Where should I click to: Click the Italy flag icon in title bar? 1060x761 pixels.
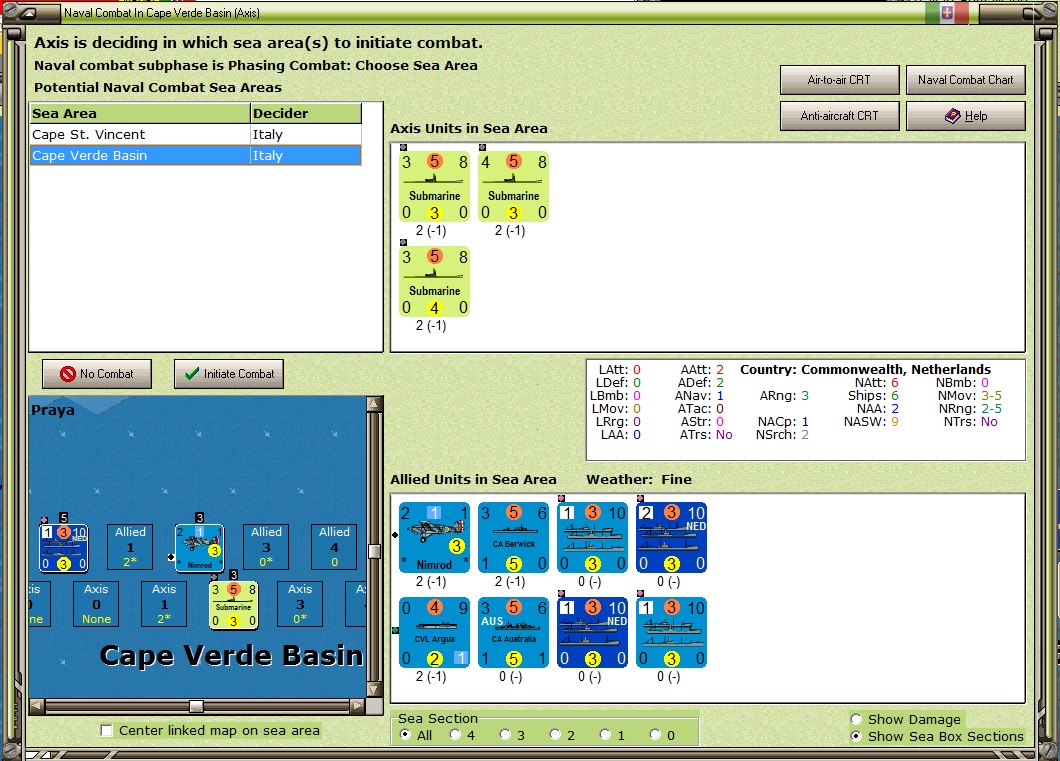947,13
